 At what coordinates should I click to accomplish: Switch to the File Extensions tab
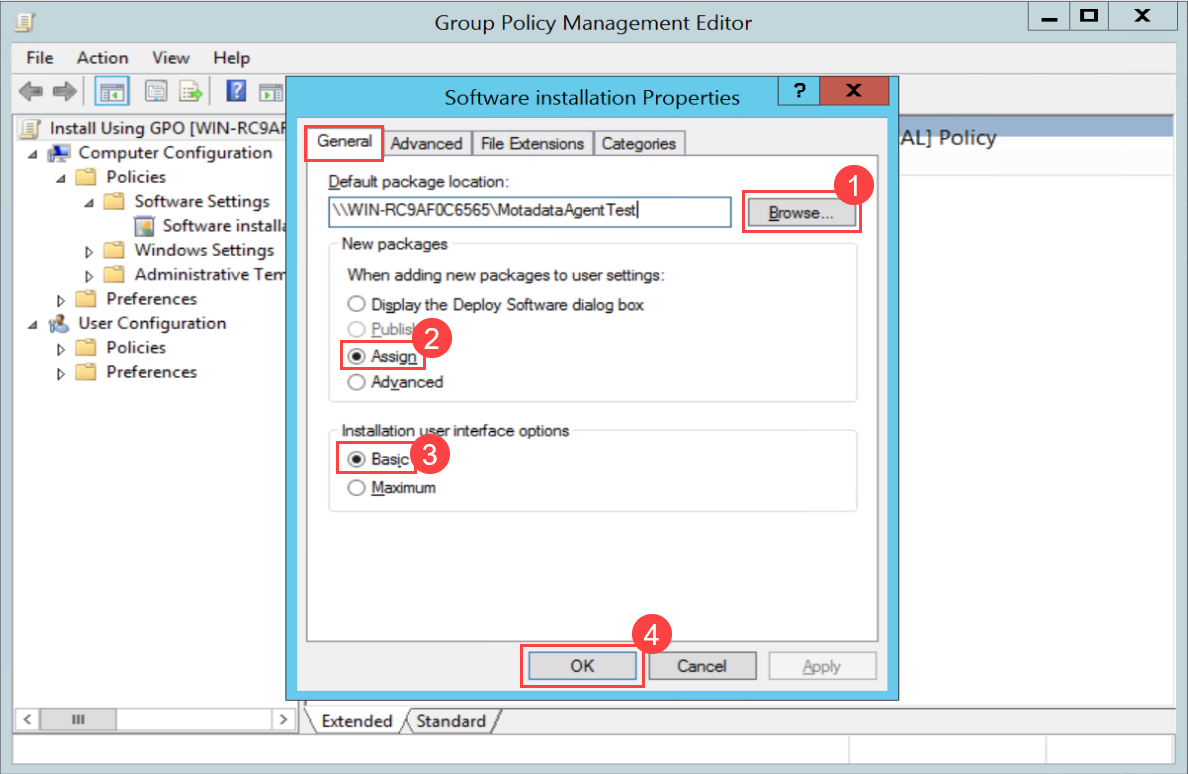[x=532, y=144]
